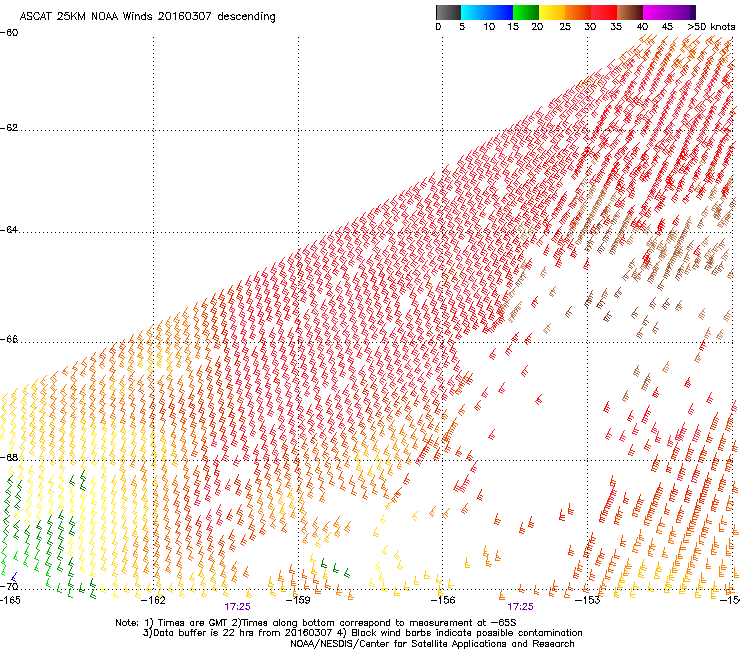Click the purple 45-50 knots legend segment
Viewport: 740px width, 650px height.
pos(680,12)
